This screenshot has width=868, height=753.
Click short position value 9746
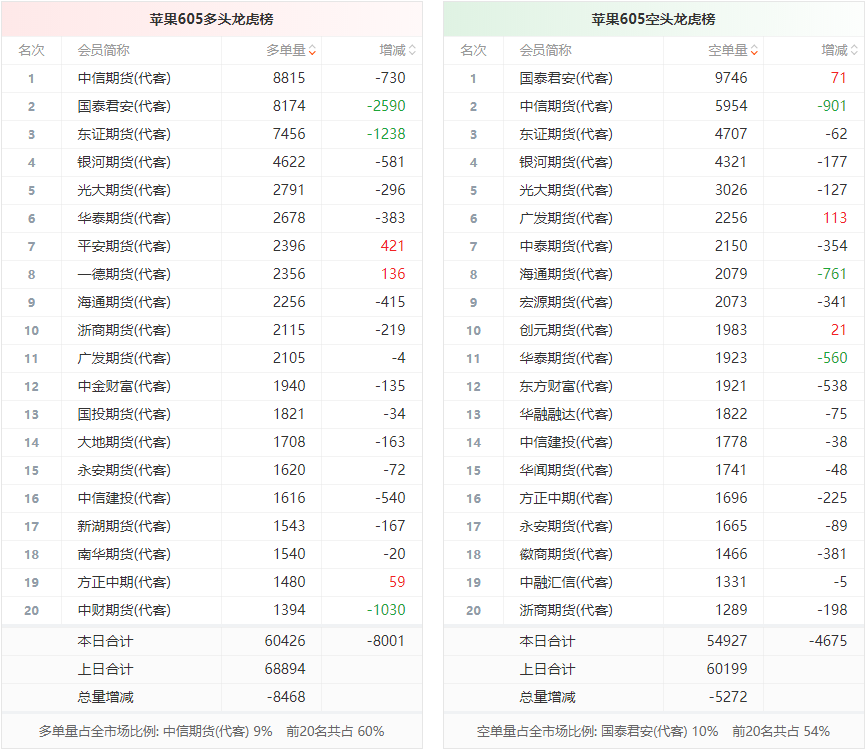click(x=731, y=78)
